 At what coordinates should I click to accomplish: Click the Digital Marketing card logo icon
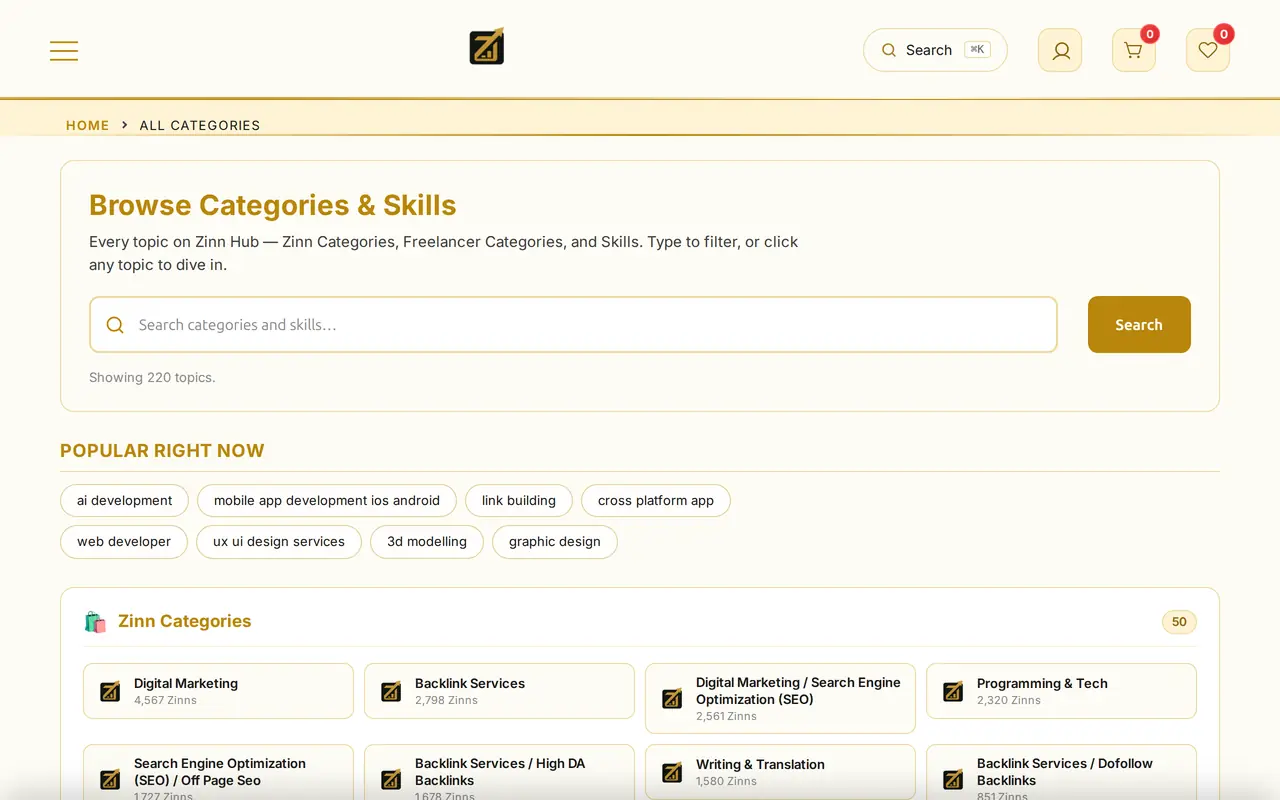point(110,691)
